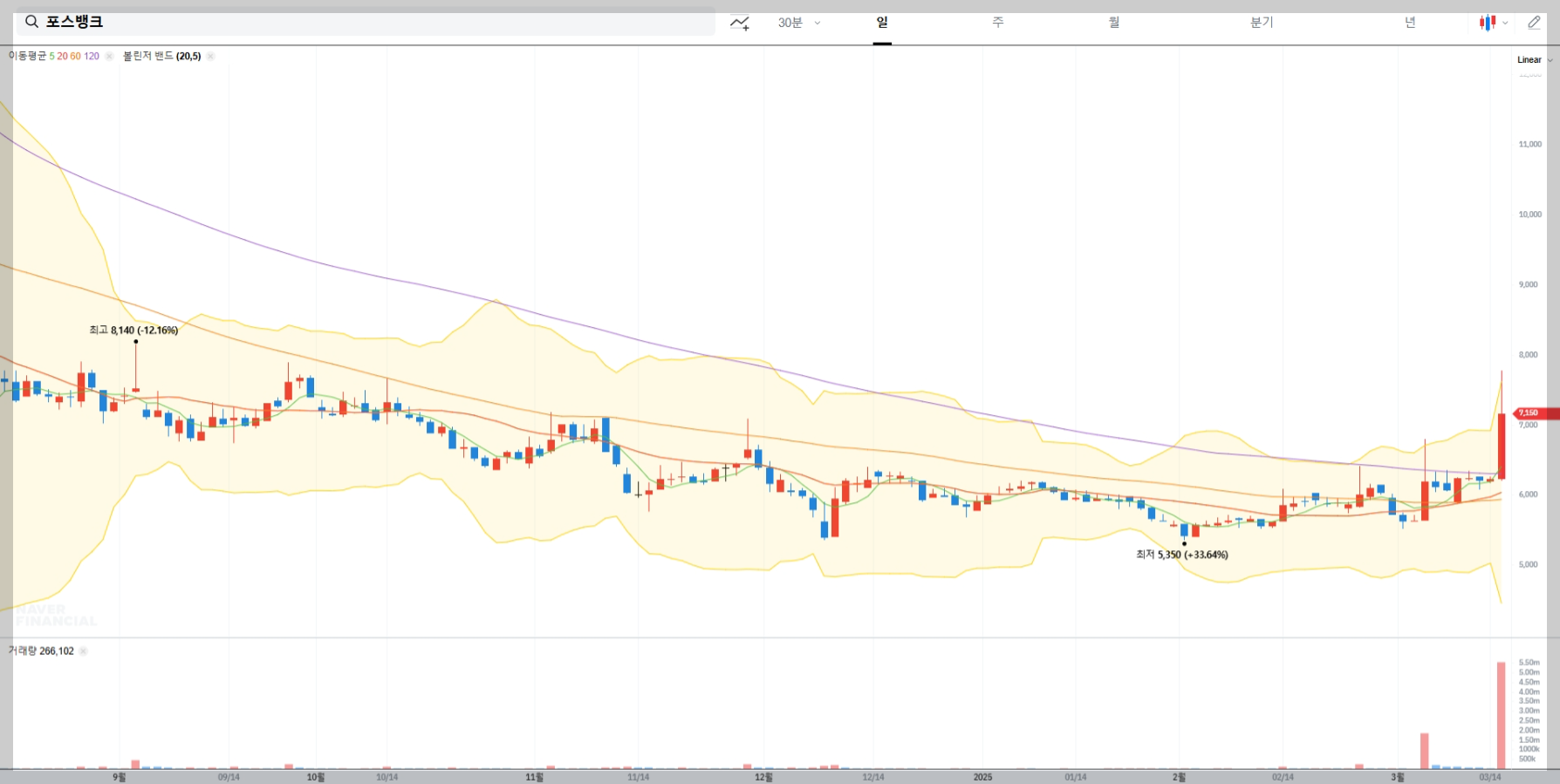This screenshot has height=784, width=1560.
Task: Click the 포스뱅크 search field
Action: point(366,23)
